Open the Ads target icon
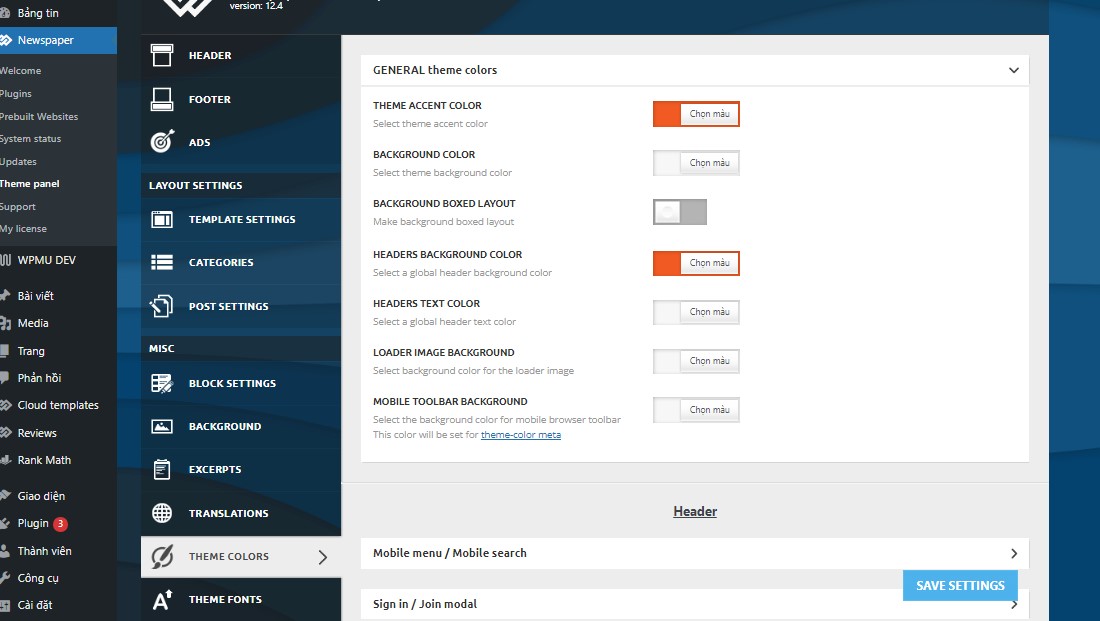 [162, 142]
